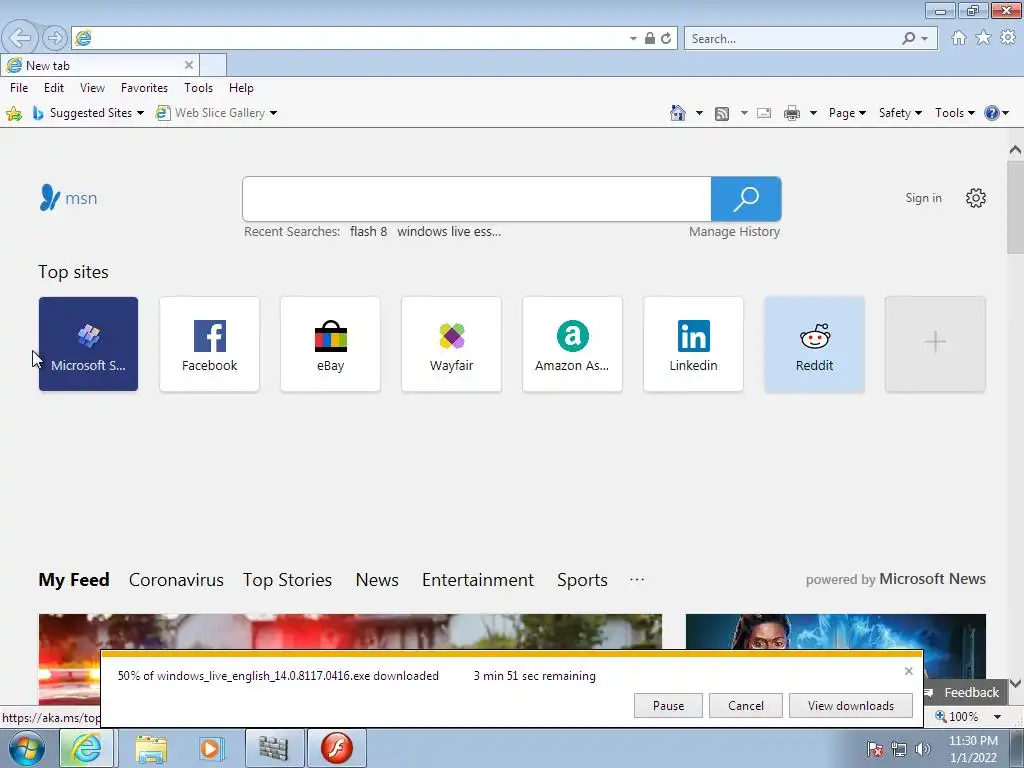The width and height of the screenshot is (1024, 768).
Task: Open the eBay top site tile
Action: pyautogui.click(x=330, y=344)
